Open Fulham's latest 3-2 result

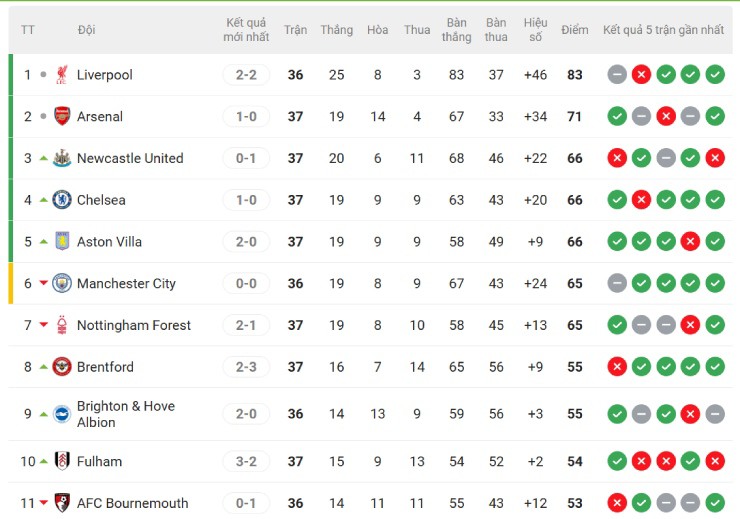point(246,461)
